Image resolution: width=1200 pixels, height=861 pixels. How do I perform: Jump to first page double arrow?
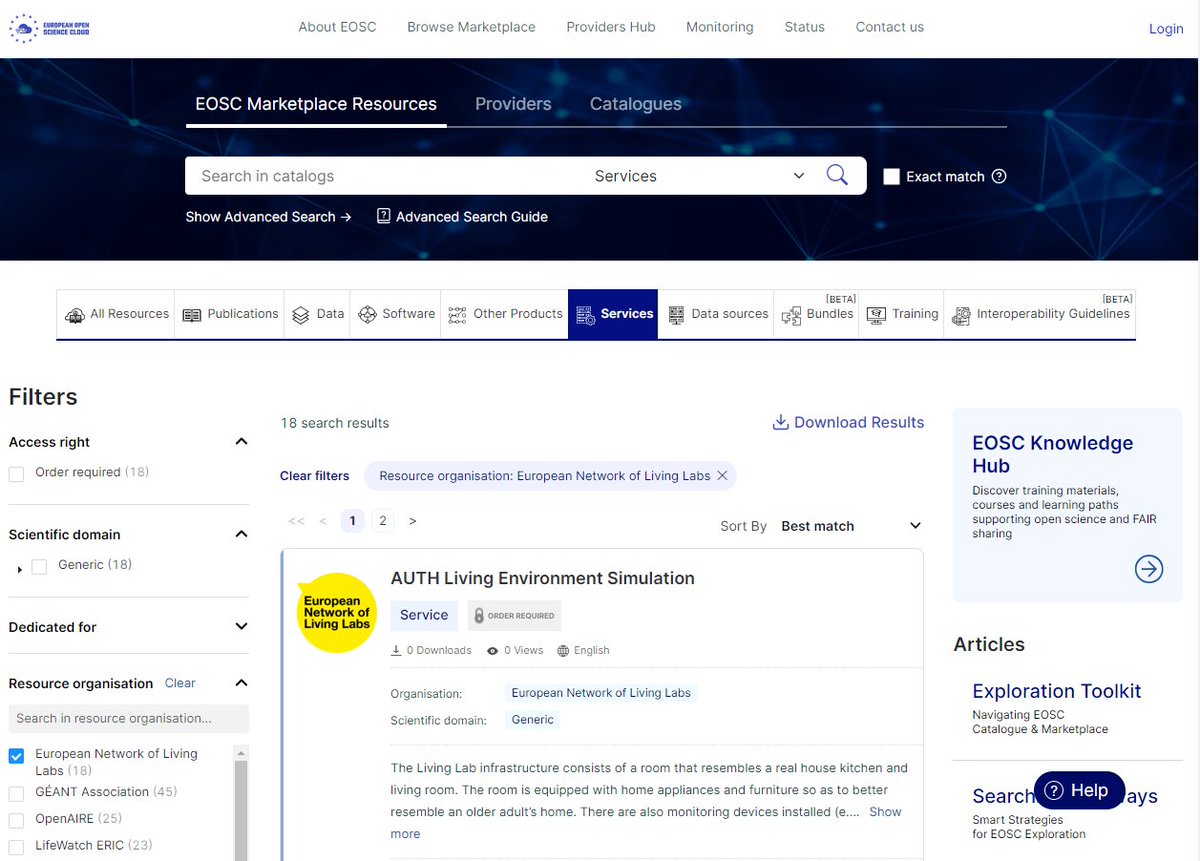click(296, 521)
